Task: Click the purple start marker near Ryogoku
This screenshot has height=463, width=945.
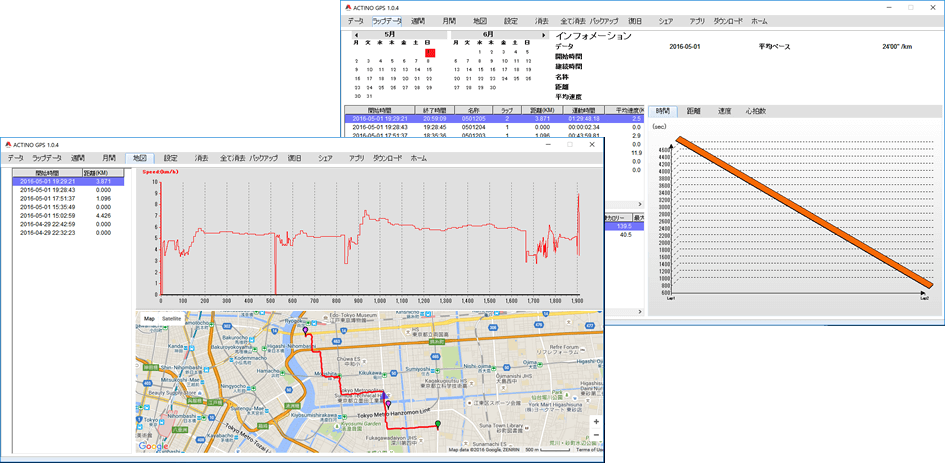Action: coord(305,331)
